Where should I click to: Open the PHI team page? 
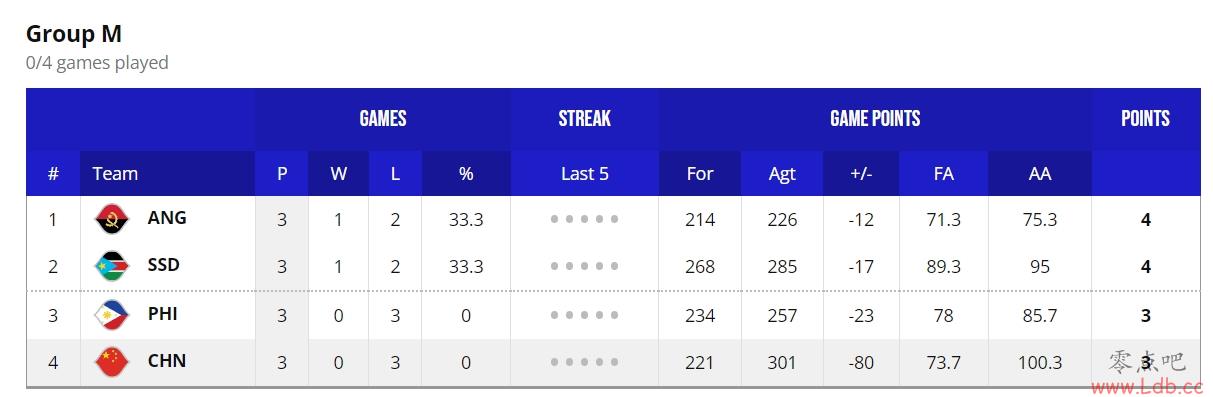pos(163,313)
